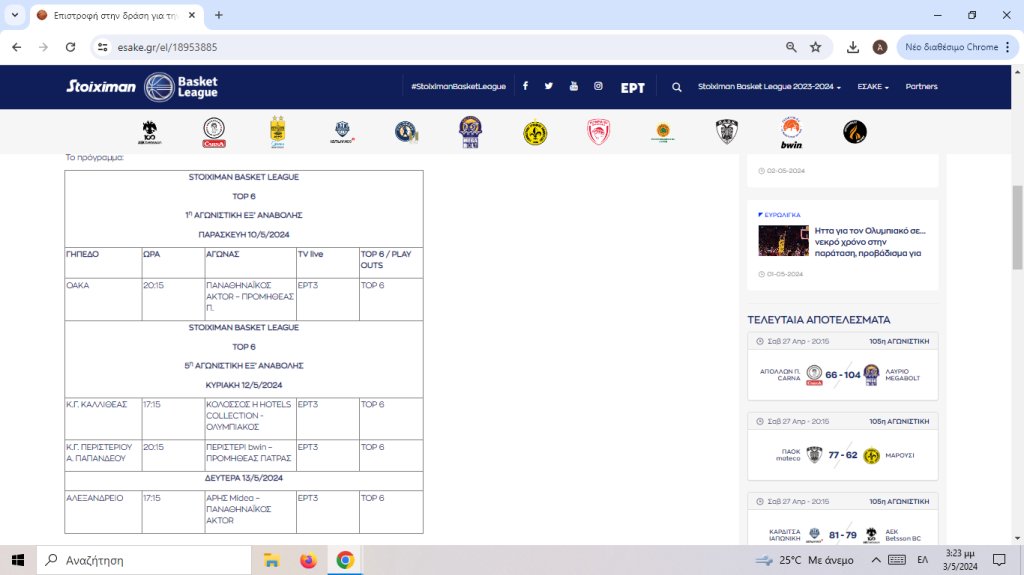The height and width of the screenshot is (575, 1024).
Task: Open the YouTube icon in the header
Action: [574, 87]
